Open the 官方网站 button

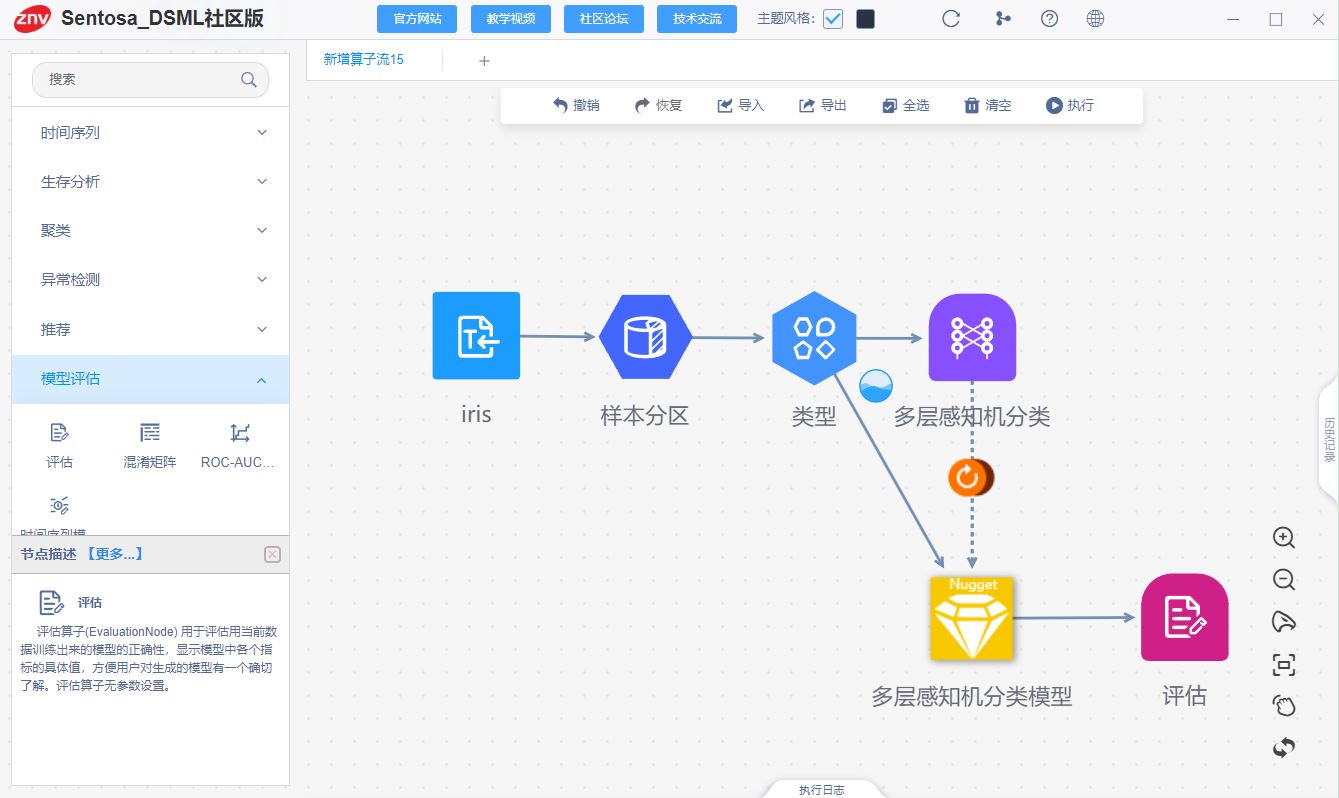click(417, 19)
